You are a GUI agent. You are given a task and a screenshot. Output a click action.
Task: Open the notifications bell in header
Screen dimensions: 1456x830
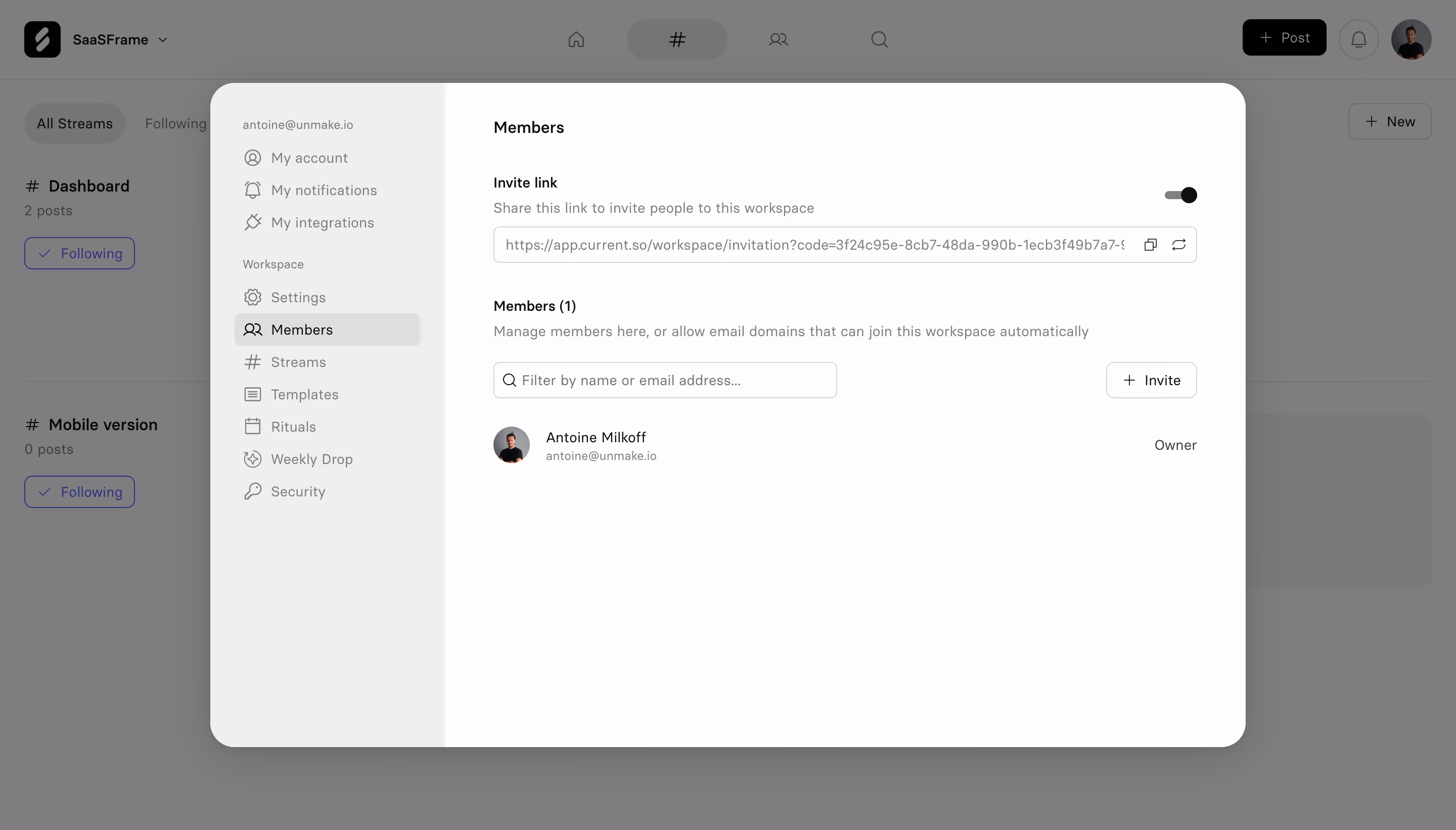[1358, 39]
